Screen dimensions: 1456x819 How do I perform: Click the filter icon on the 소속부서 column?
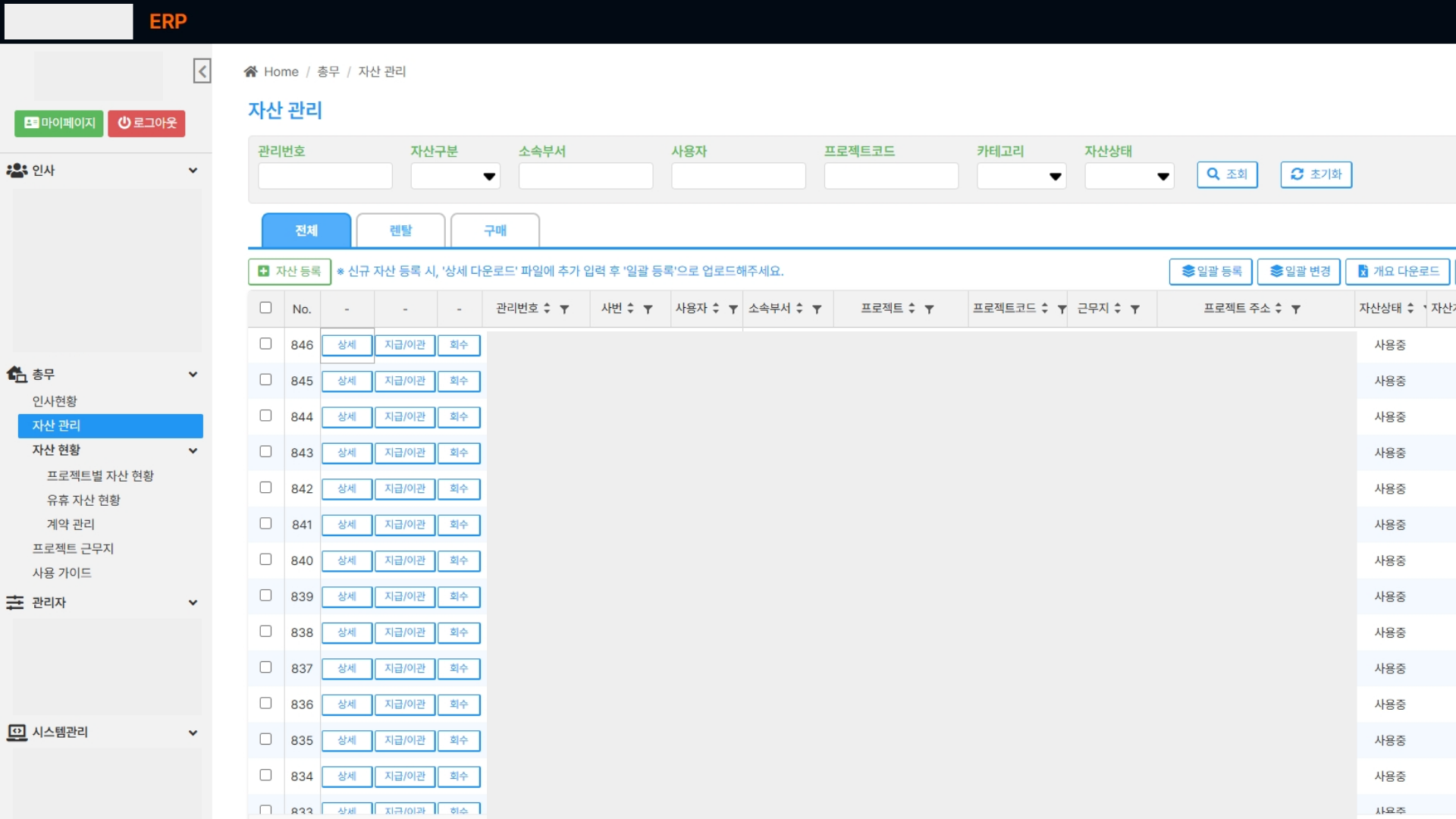[x=817, y=309]
